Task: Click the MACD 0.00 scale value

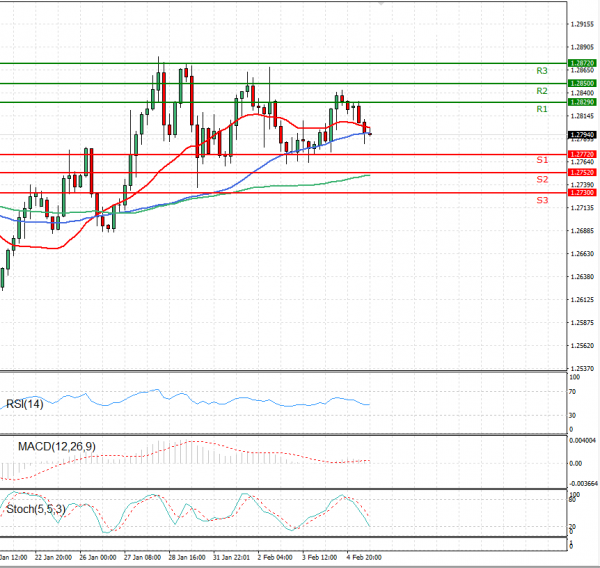Action: [x=576, y=464]
